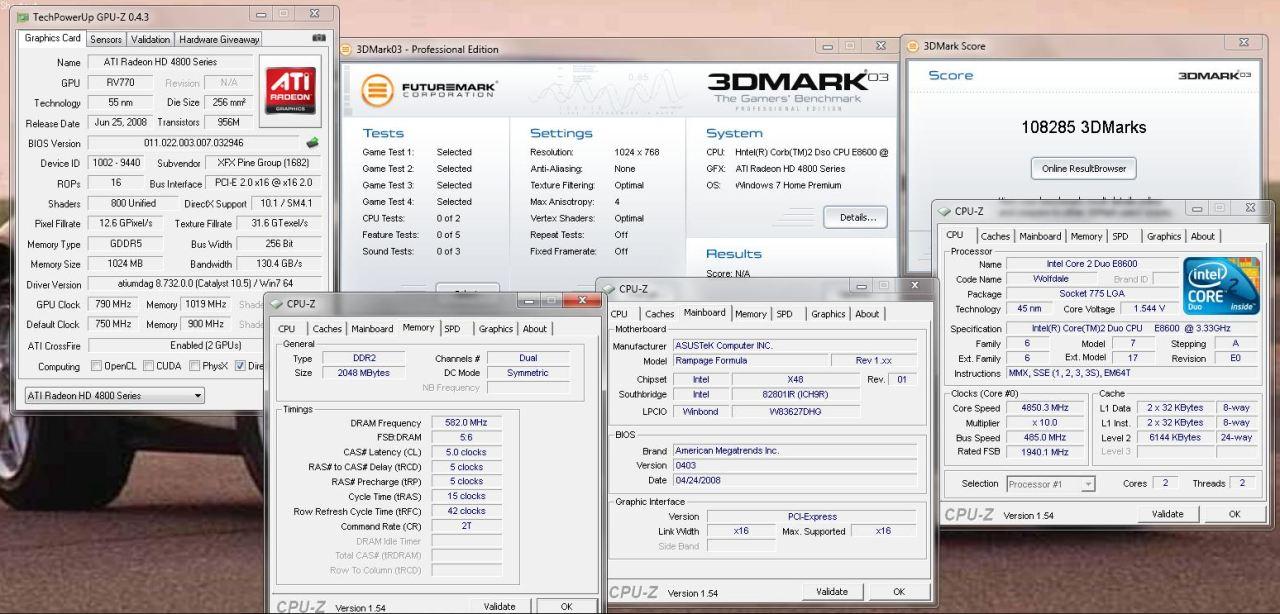
Task: Open Caches tab in CPU-Z Memory window
Action: tap(327, 328)
